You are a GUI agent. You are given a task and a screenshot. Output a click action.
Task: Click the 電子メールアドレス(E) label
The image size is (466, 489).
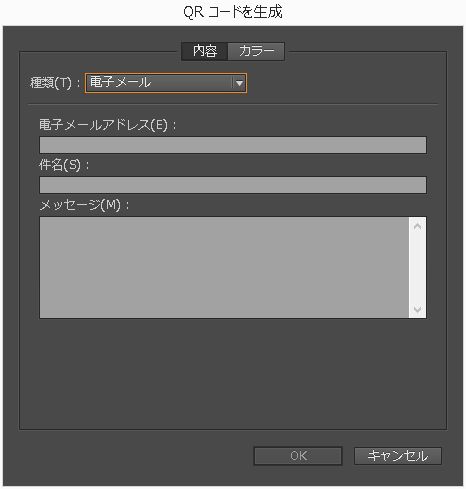(107, 125)
